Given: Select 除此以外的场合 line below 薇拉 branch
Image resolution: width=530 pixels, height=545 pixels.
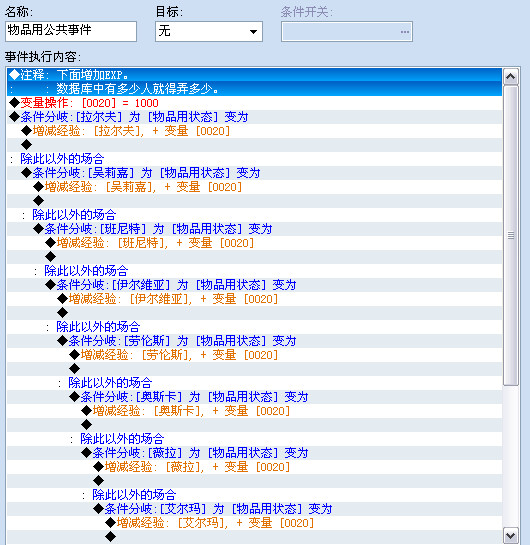Looking at the screenshot, I should [255, 495].
